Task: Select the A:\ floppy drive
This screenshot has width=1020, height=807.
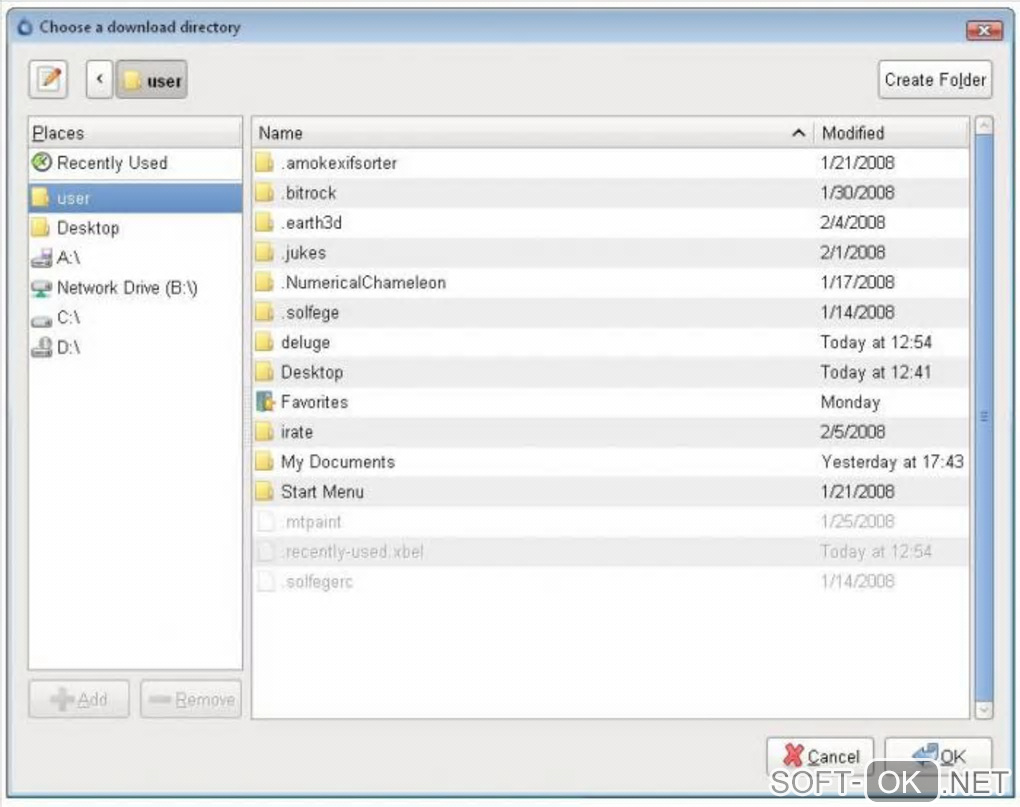Action: point(135,258)
